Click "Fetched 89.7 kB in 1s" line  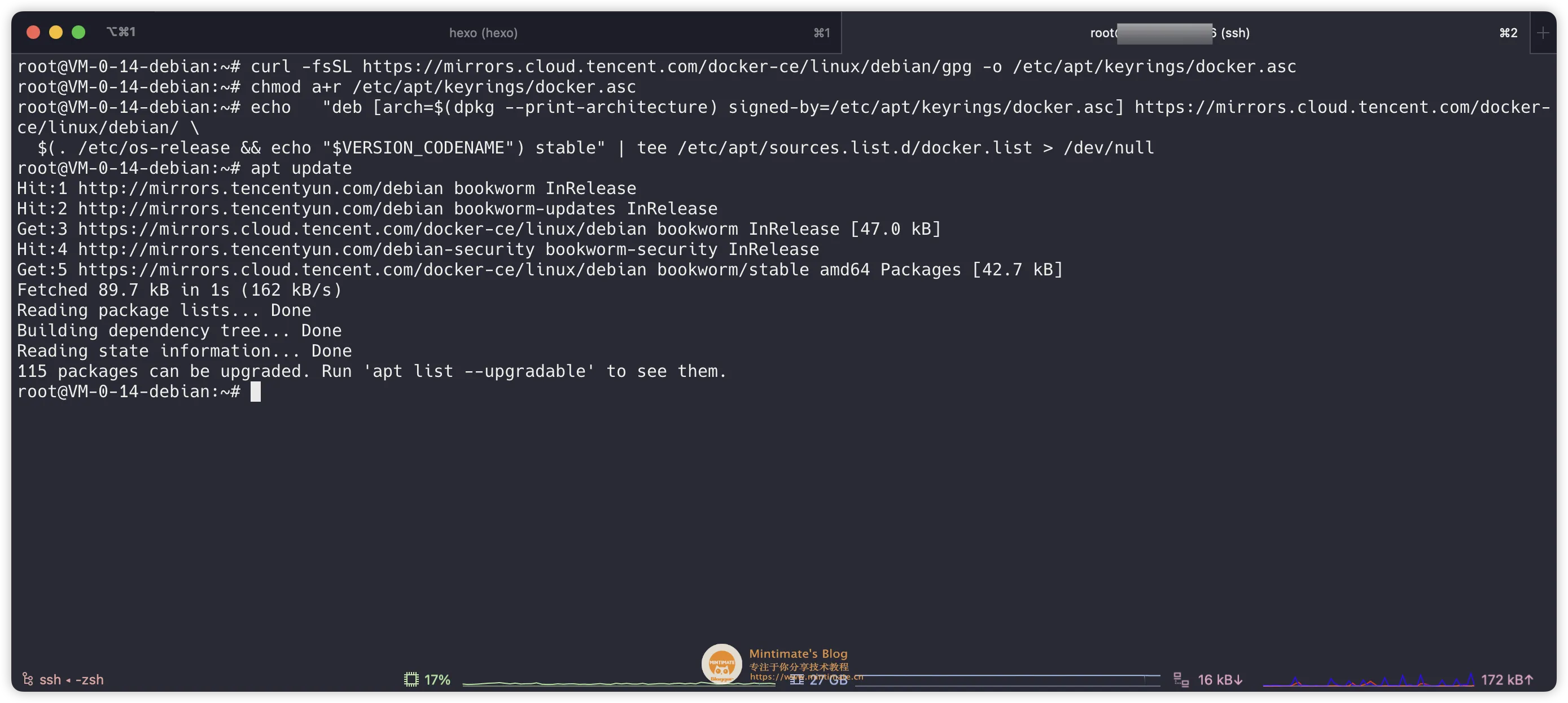[x=179, y=290]
